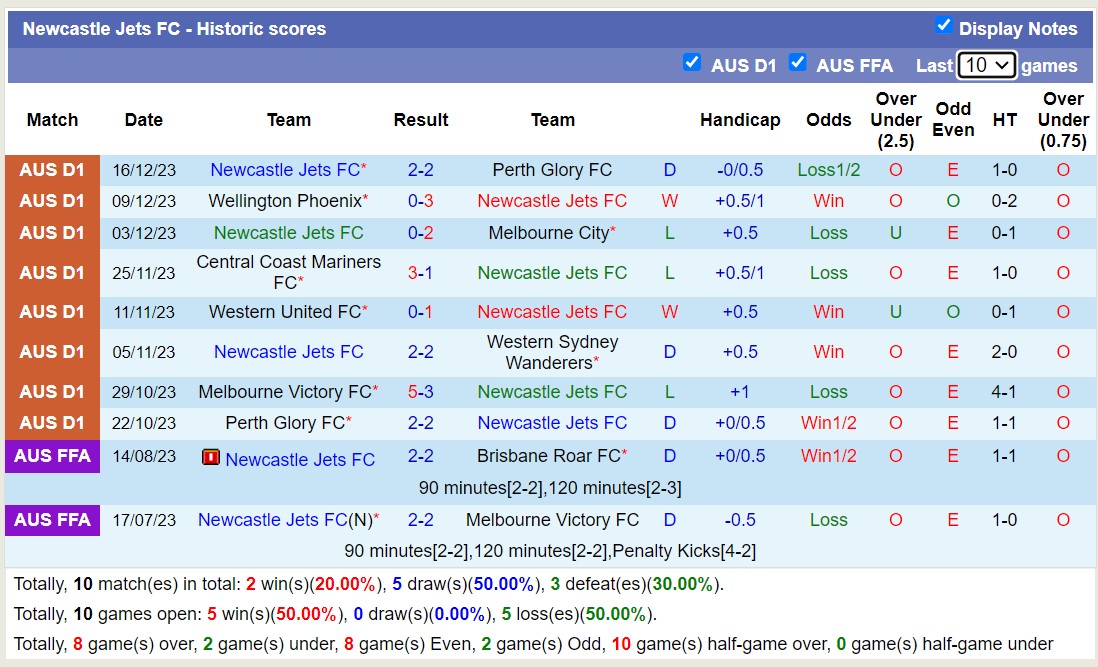Open the Perth Glory FC team link
The height and width of the screenshot is (667, 1098).
(552, 169)
